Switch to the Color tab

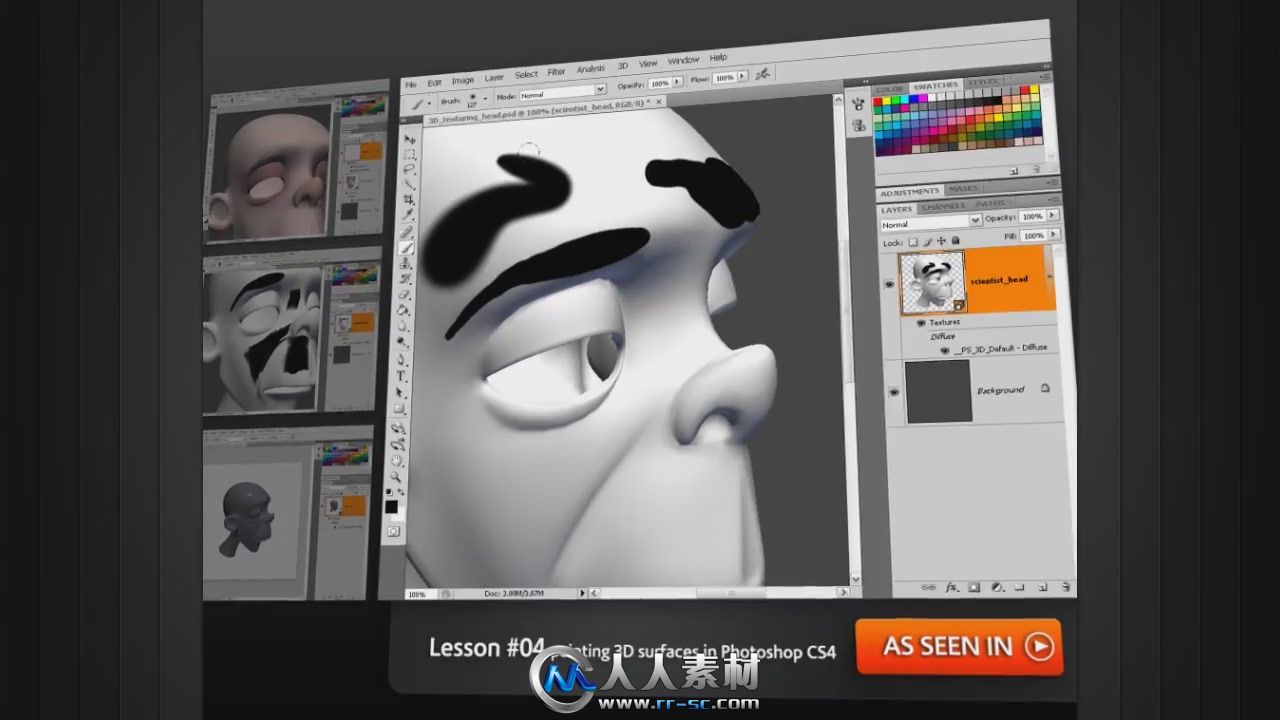pos(889,90)
